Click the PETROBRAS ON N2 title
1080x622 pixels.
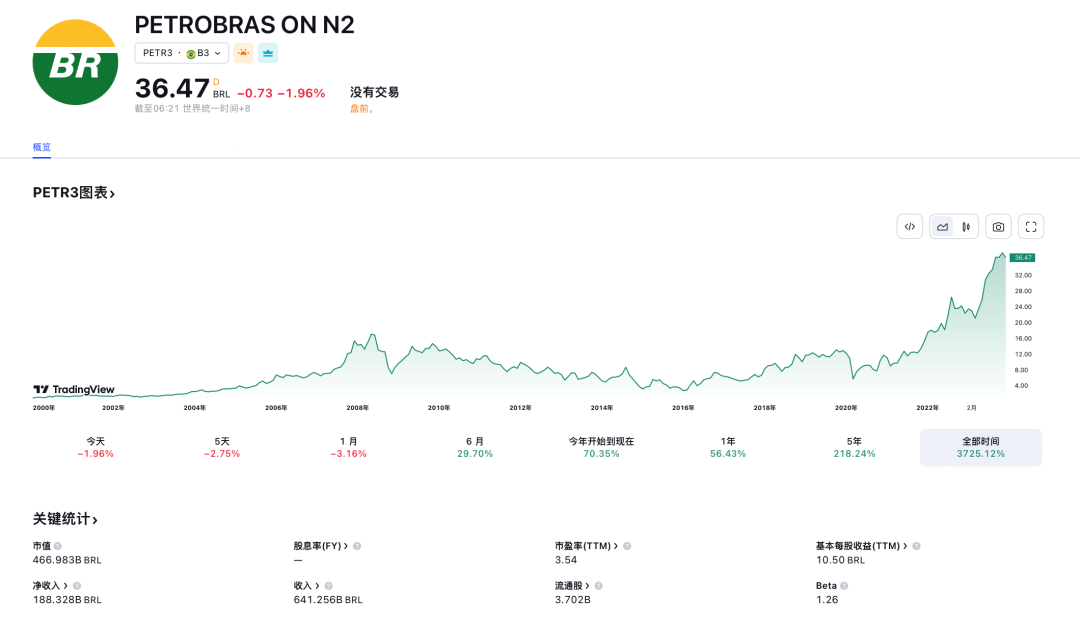coord(245,25)
